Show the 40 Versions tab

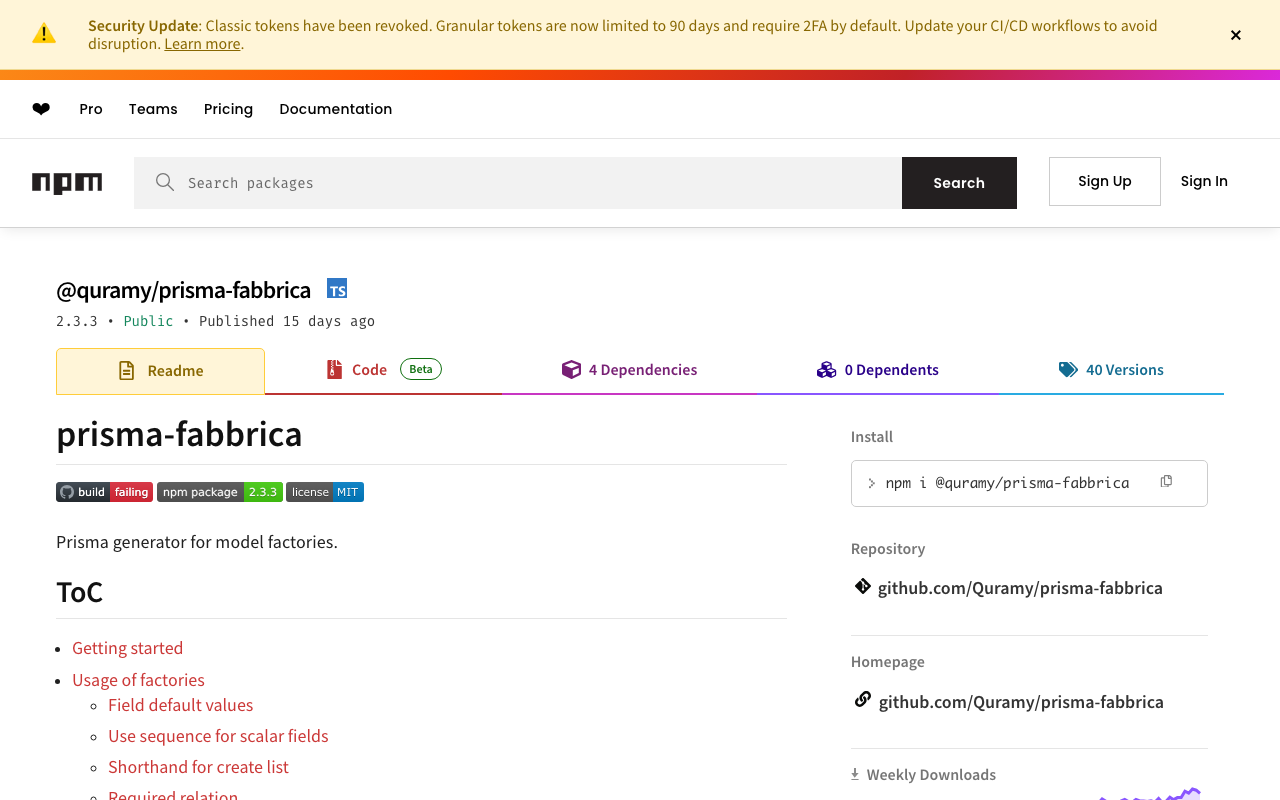(1112, 370)
